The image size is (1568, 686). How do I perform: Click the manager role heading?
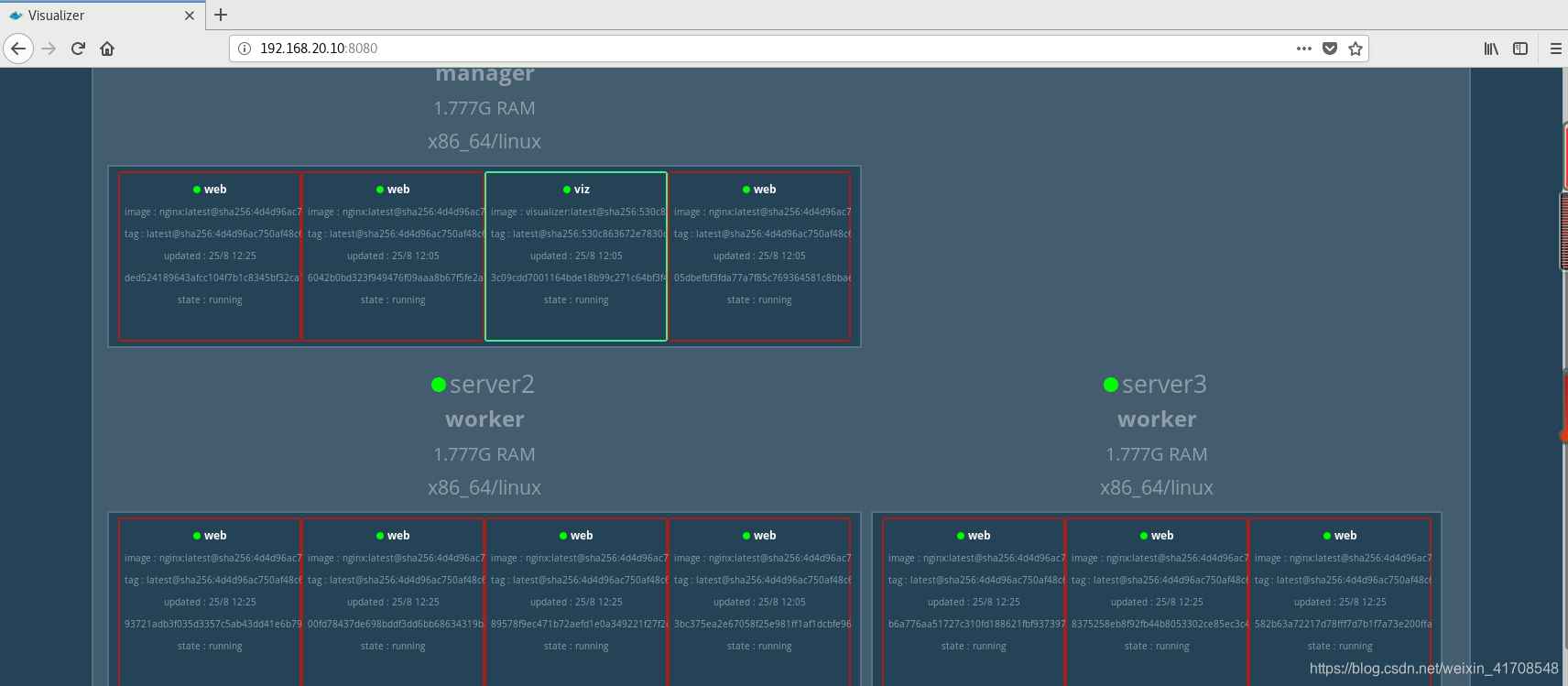point(485,74)
